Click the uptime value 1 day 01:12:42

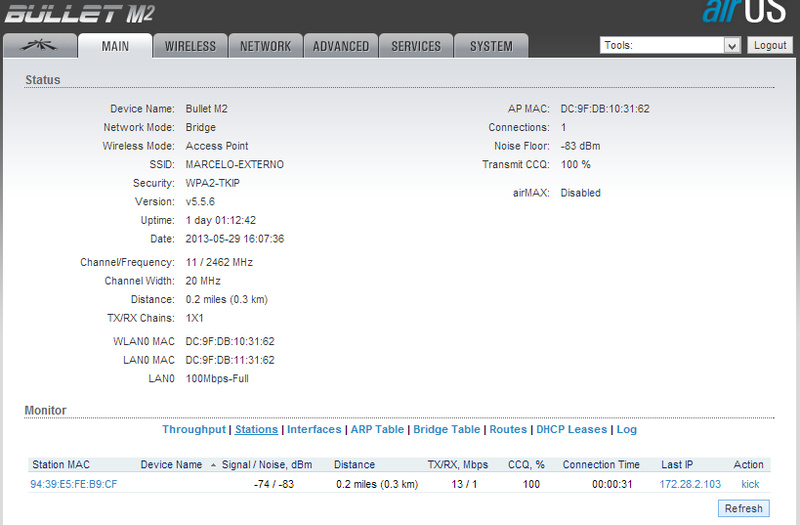point(220,220)
